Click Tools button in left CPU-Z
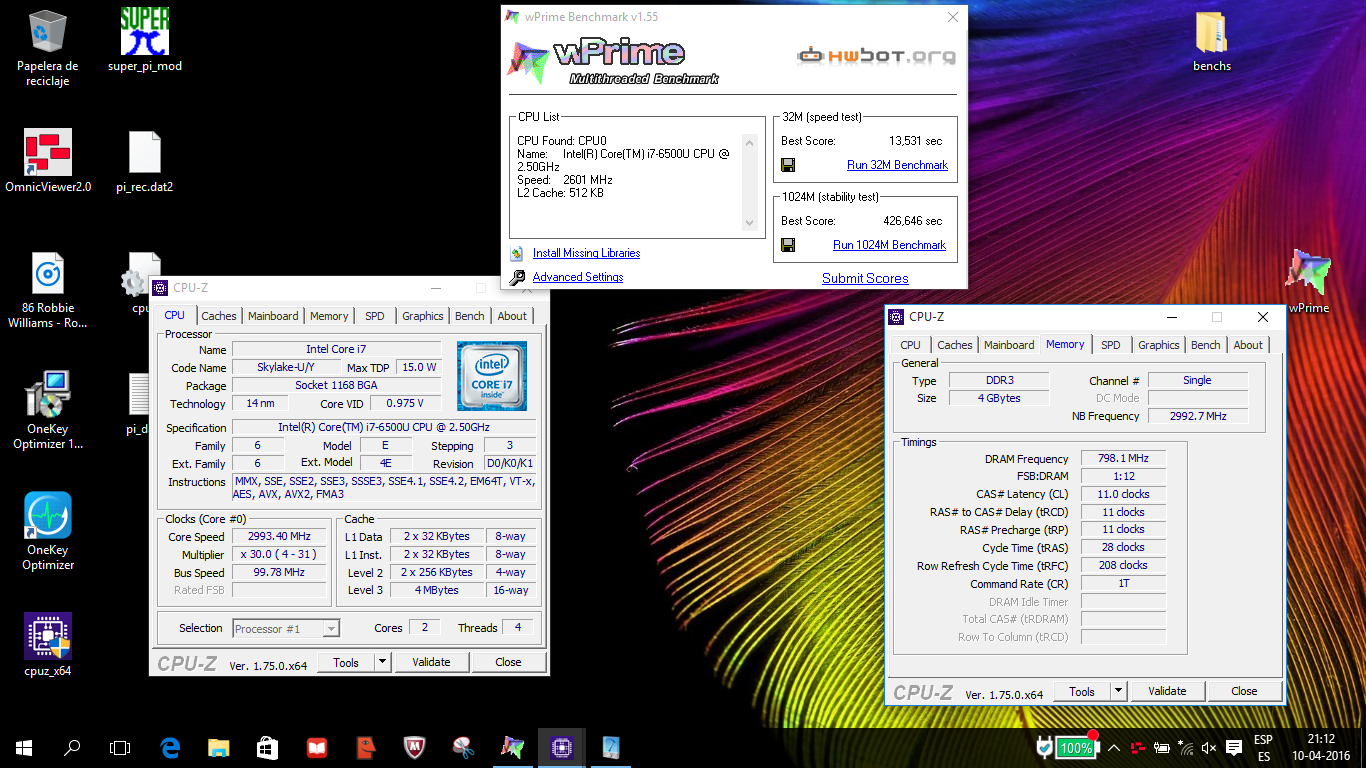Viewport: 1366px width, 768px height. coord(346,662)
